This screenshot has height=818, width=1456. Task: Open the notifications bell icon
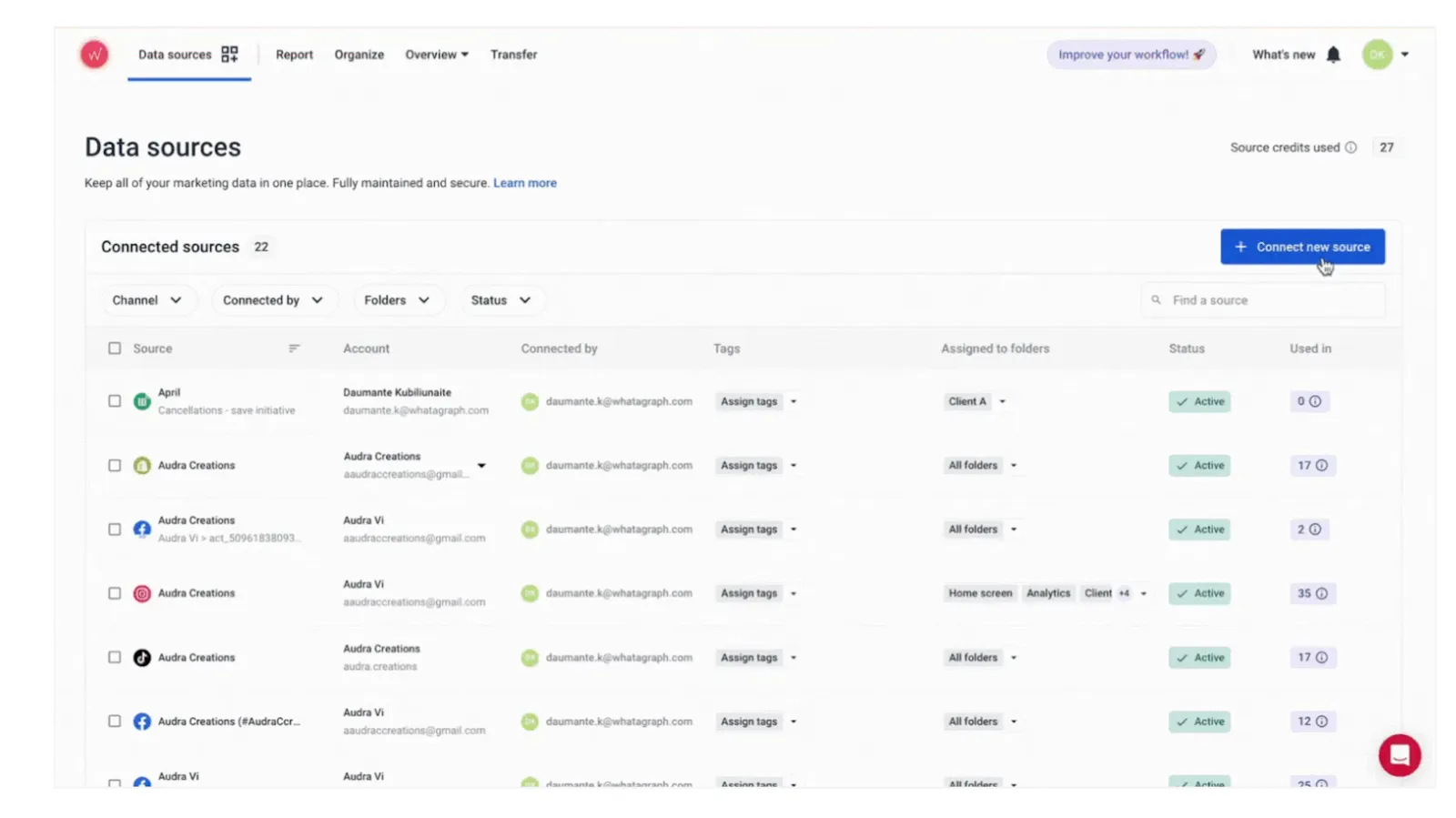coord(1333,55)
